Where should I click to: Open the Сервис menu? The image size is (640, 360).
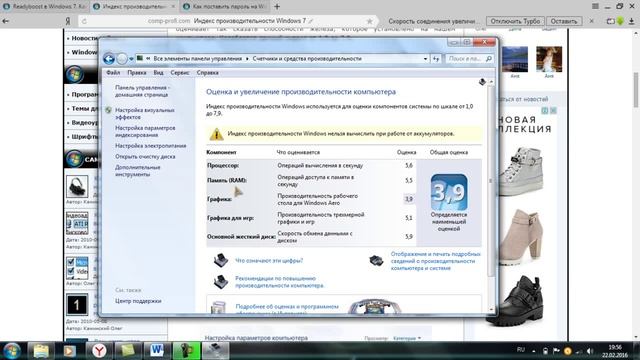(x=180, y=73)
